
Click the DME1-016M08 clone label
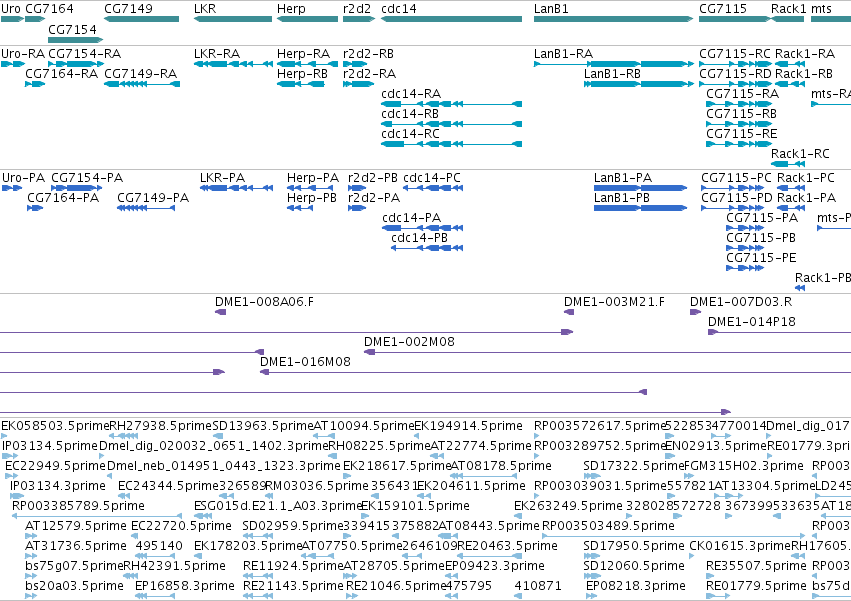point(305,362)
